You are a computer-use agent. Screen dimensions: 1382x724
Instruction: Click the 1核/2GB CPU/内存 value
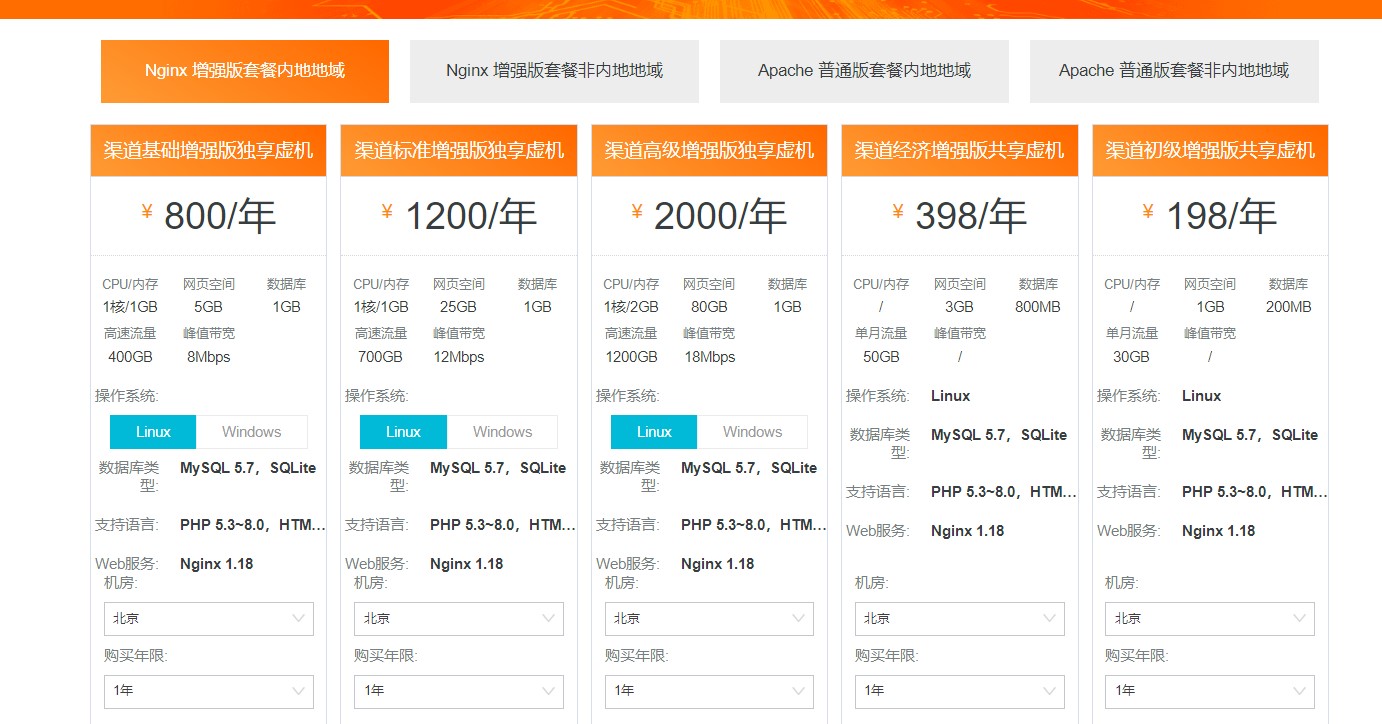pos(632,307)
